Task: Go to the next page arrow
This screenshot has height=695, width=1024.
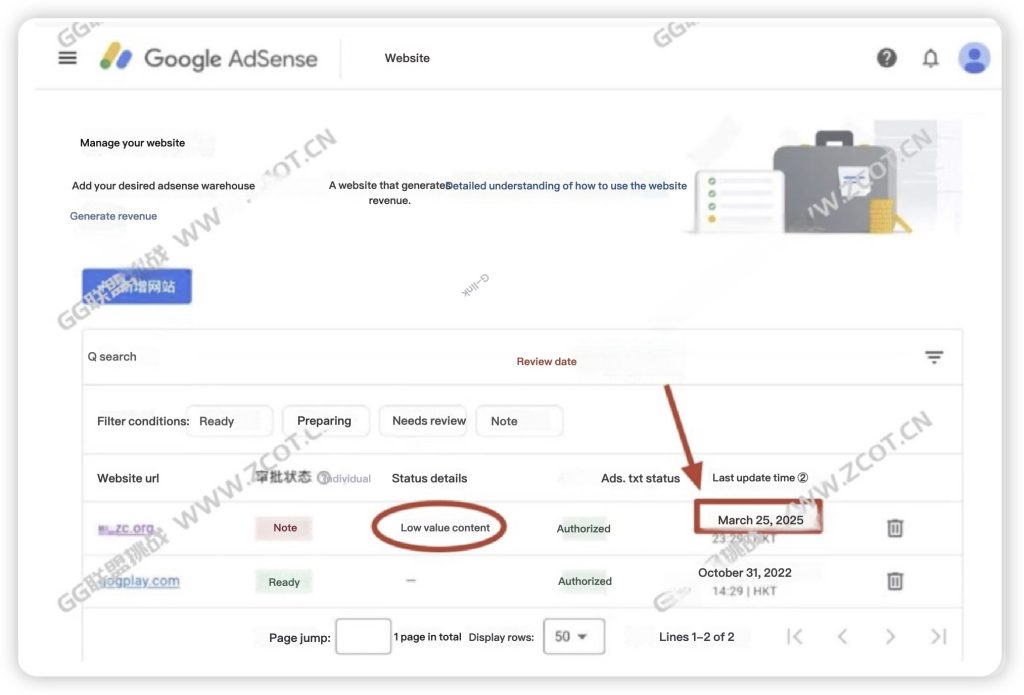Action: [890, 637]
